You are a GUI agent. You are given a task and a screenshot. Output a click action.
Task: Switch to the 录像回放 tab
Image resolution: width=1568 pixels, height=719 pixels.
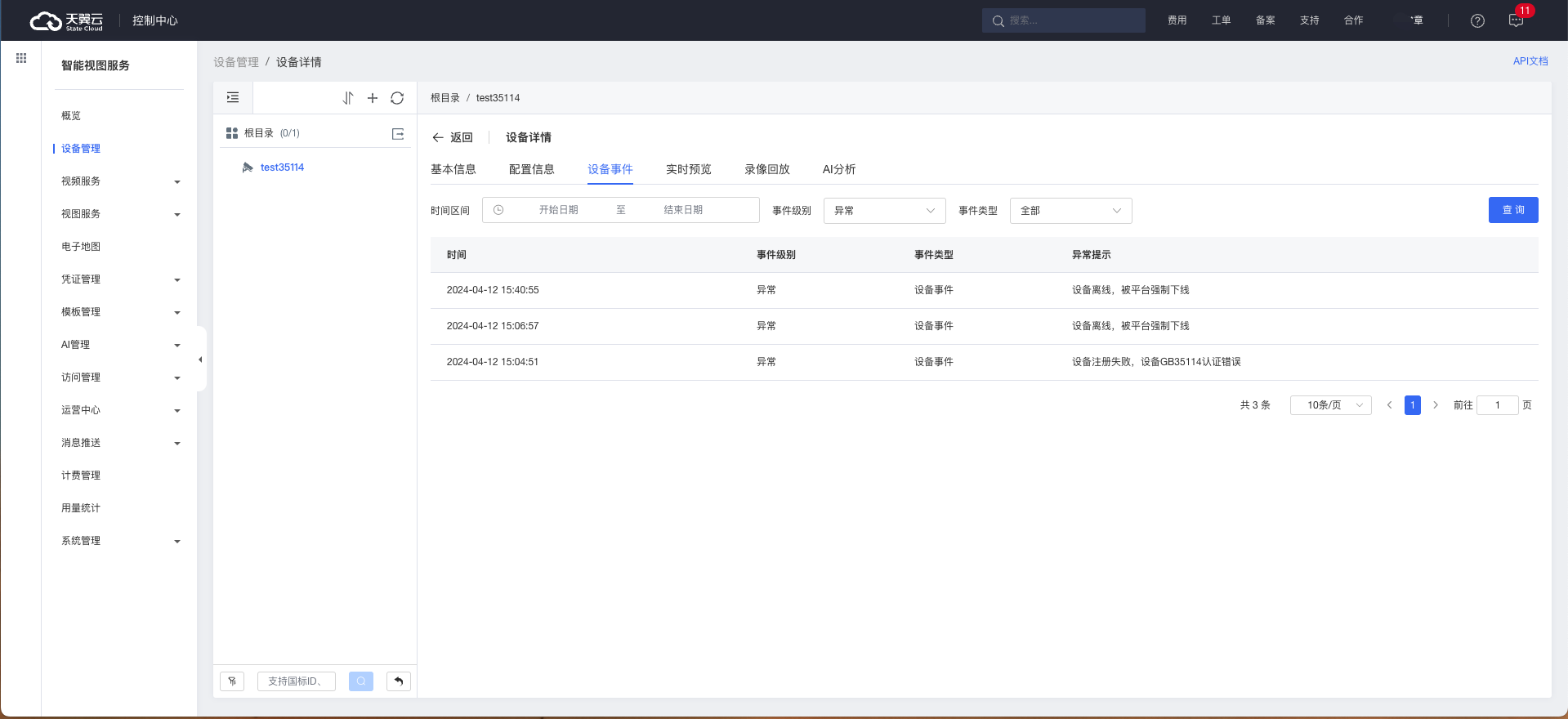tap(767, 169)
